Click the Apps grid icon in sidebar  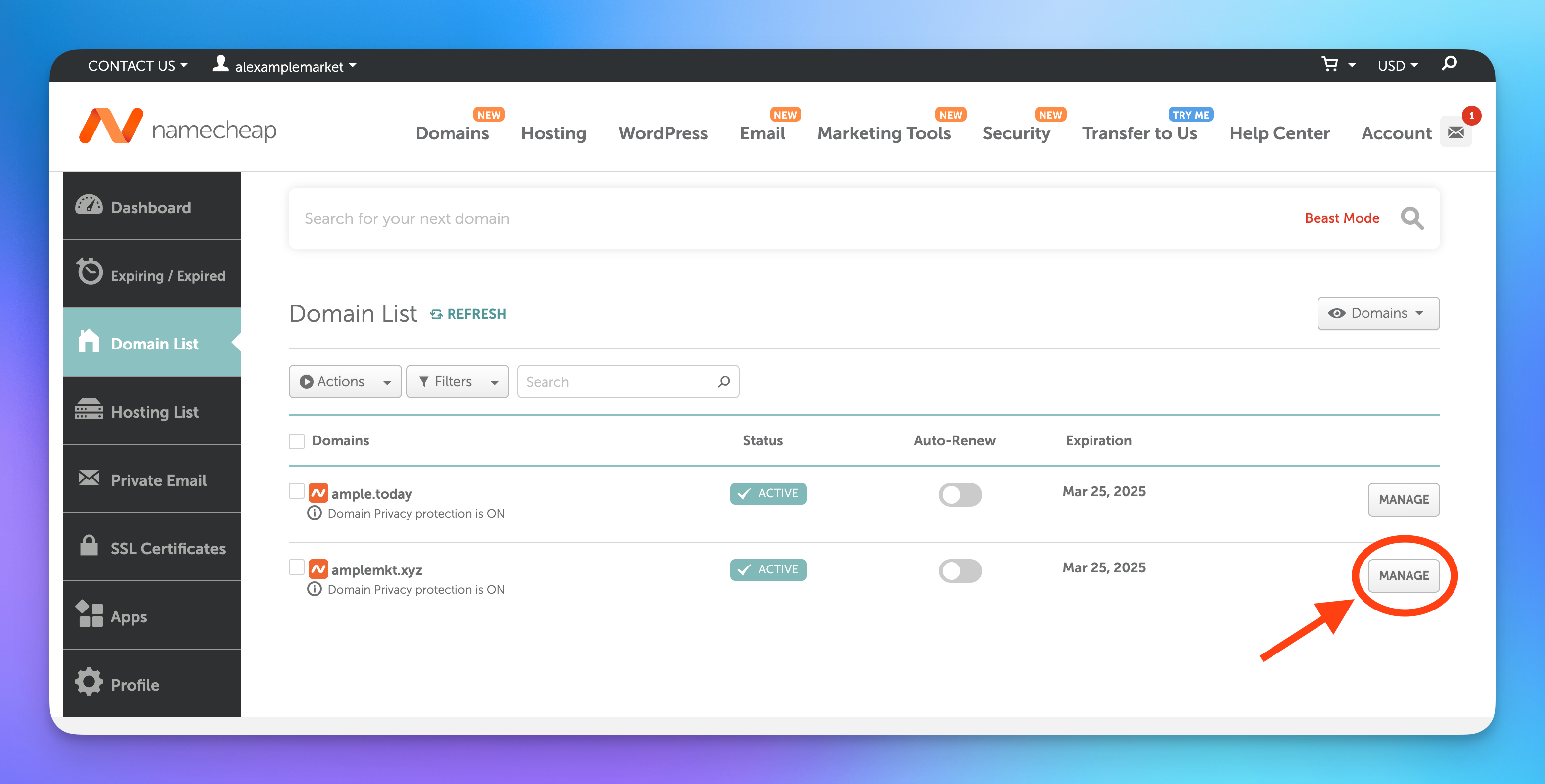[x=90, y=614]
